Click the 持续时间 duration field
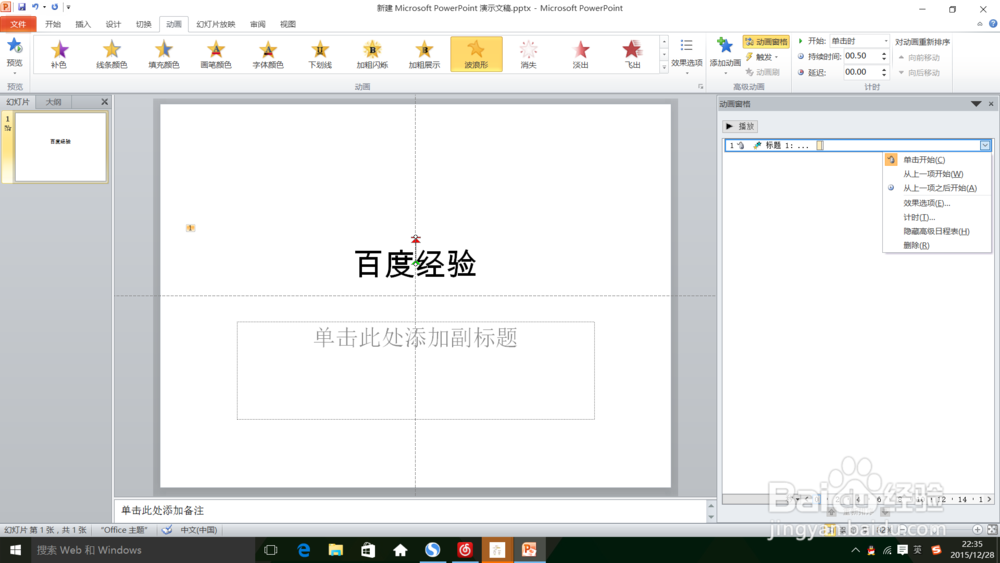 [861, 56]
